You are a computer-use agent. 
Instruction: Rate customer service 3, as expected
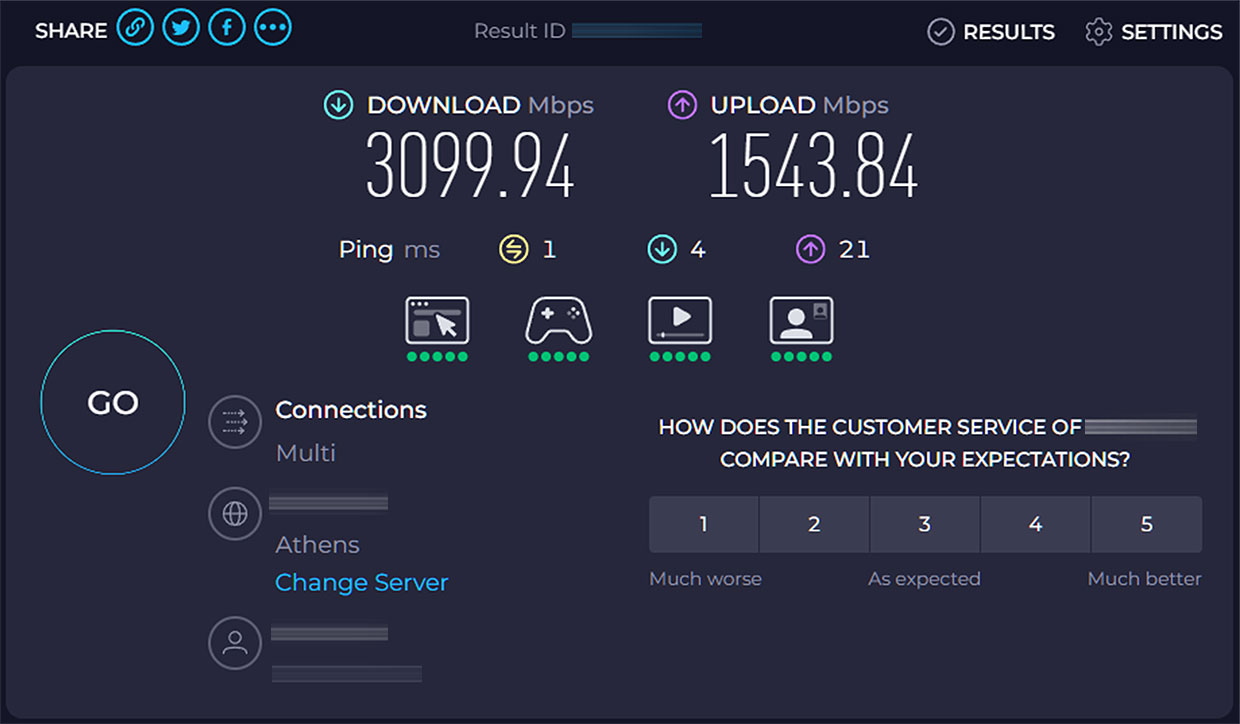pos(925,524)
